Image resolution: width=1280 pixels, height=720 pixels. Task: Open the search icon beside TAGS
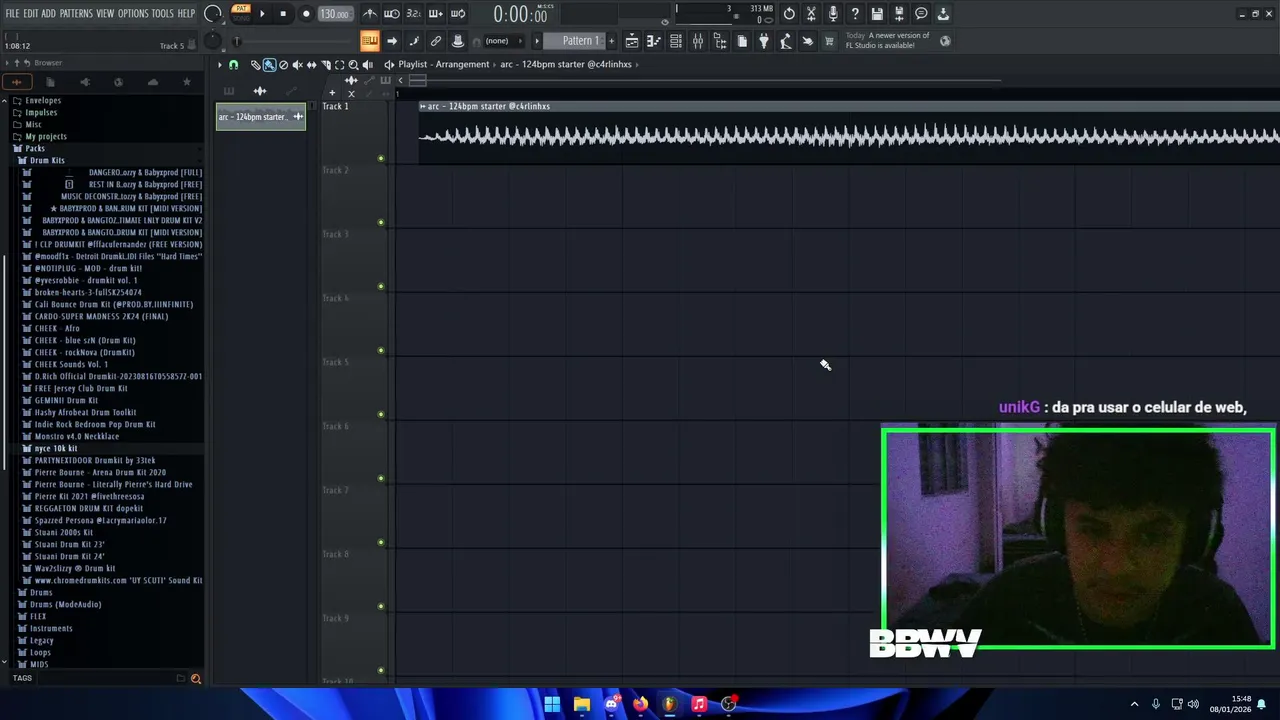coord(196,679)
